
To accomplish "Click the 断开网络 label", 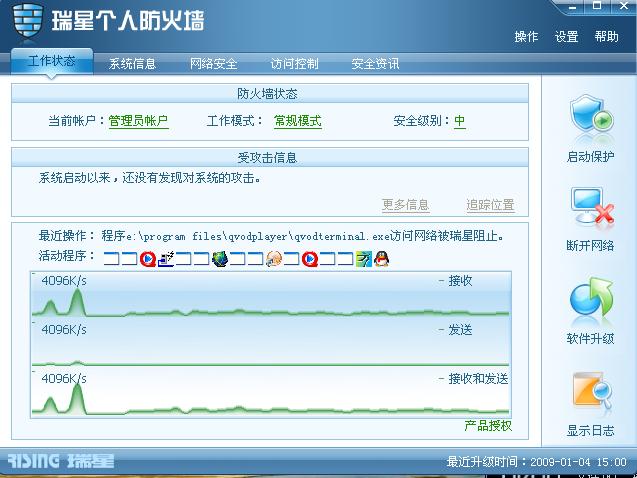I will coord(590,245).
